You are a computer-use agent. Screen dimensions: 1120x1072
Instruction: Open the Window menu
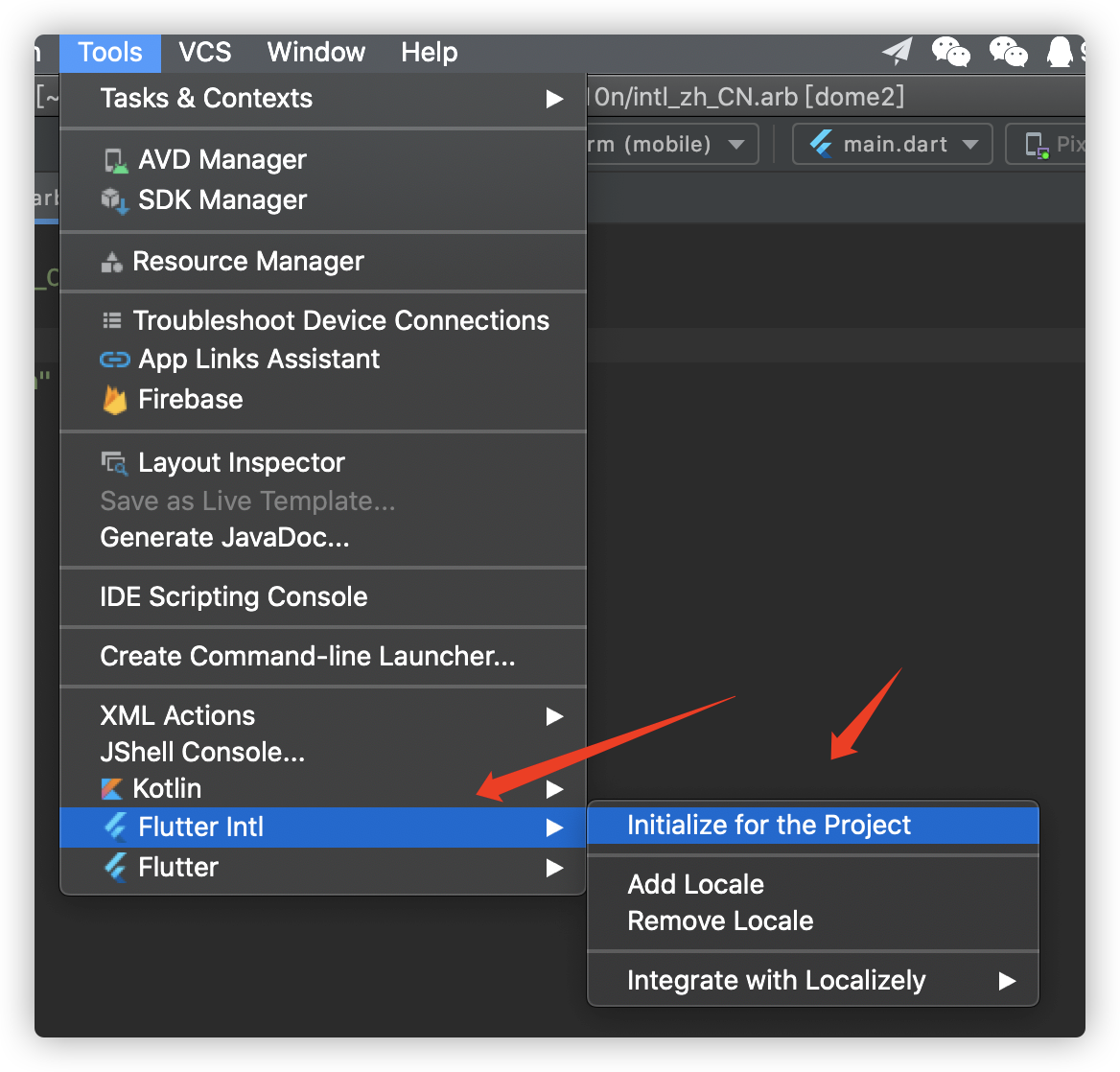tap(316, 53)
